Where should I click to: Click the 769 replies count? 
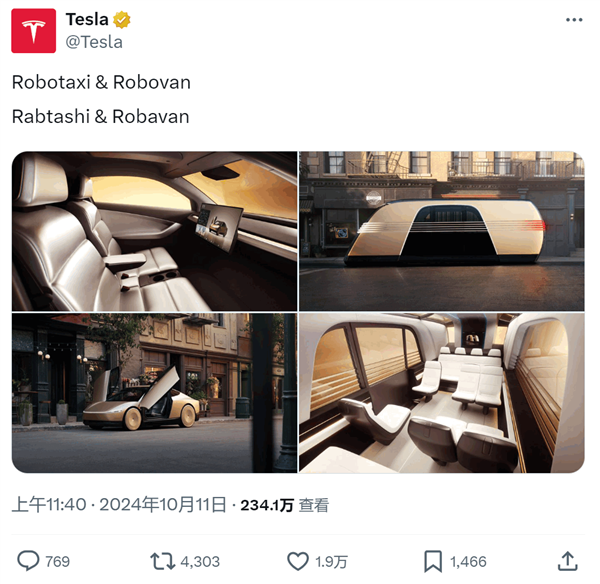tap(58, 562)
